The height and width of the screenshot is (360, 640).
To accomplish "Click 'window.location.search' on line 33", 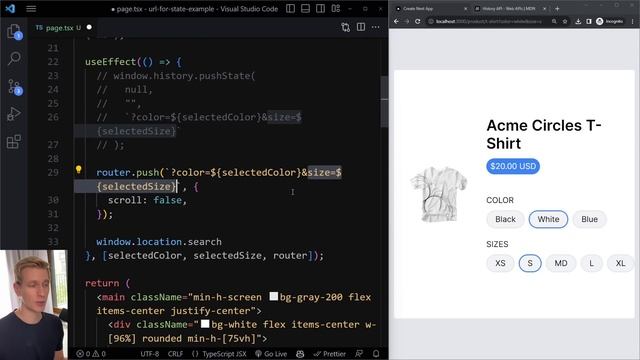I will click(159, 242).
